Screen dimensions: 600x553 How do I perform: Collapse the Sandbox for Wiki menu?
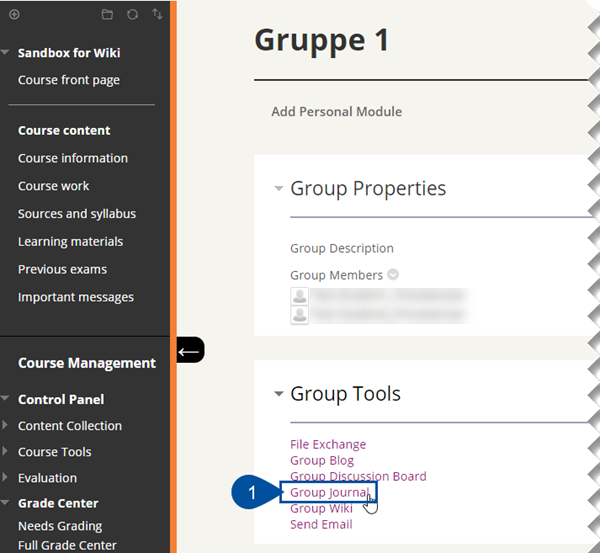[x=5, y=52]
